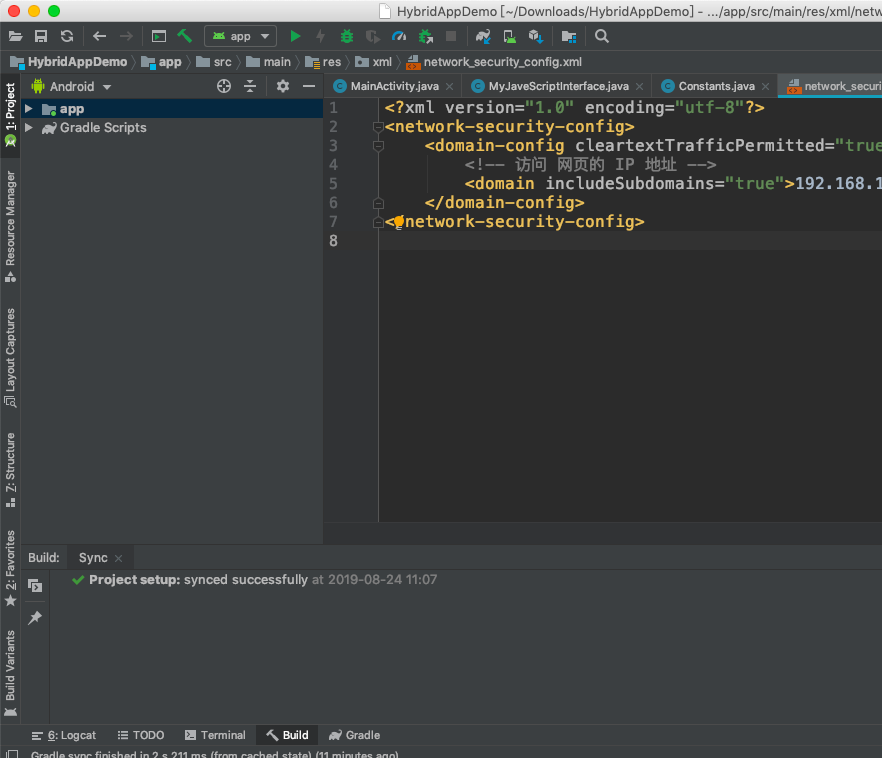Switch to MyJaveScriptInterface.java tab

[x=558, y=86]
